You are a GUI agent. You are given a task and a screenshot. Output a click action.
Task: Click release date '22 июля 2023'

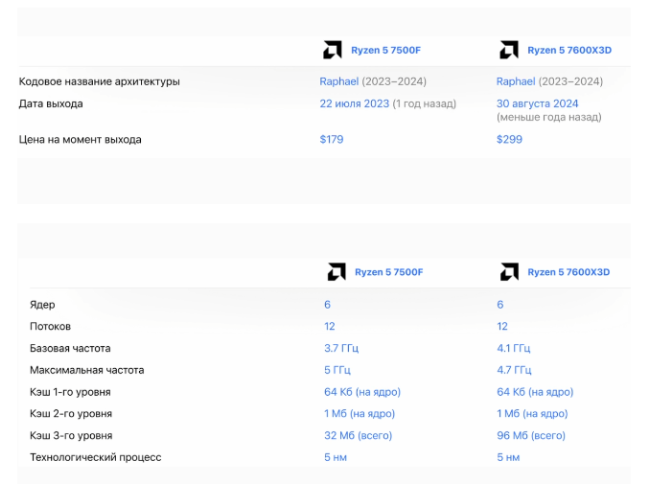point(354,104)
